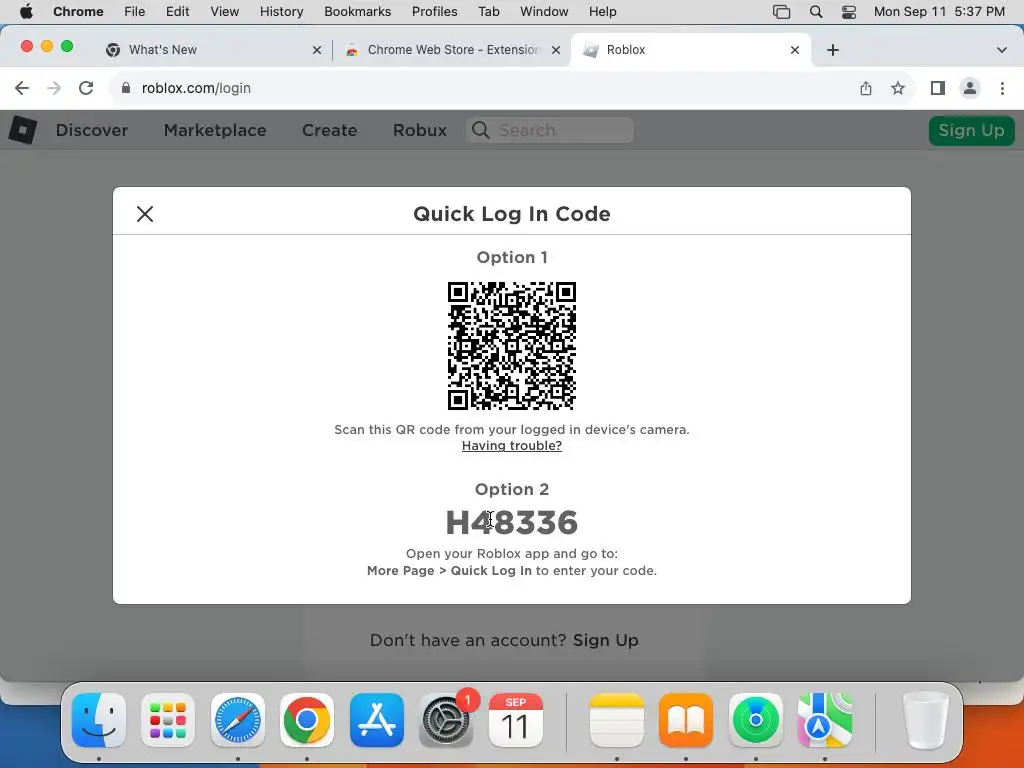Toggle the Chrome side panel

coord(938,88)
